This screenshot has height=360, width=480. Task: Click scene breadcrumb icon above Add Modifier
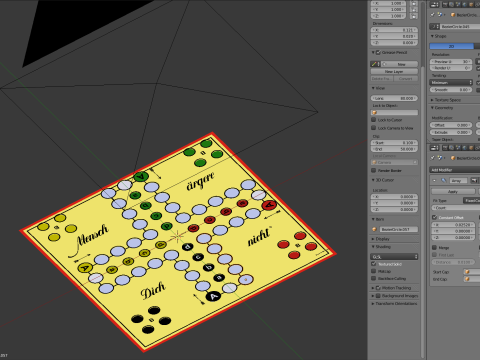(x=440, y=158)
